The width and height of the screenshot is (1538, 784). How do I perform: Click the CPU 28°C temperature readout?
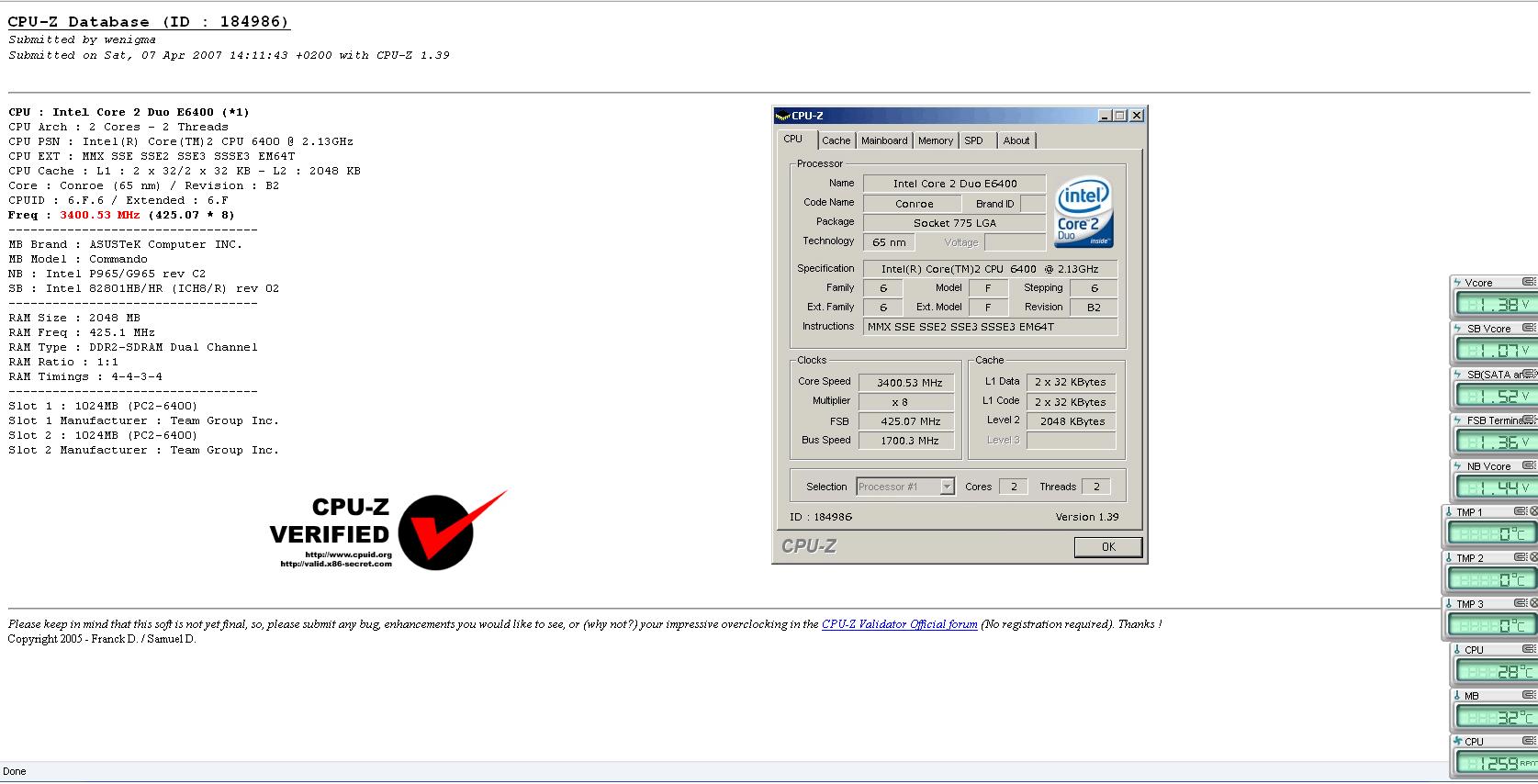(x=1496, y=671)
